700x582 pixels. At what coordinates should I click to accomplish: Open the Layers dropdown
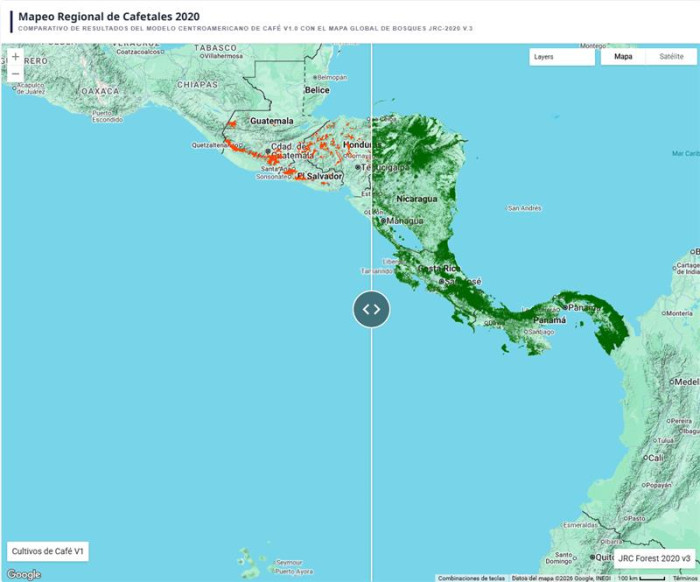pos(561,57)
